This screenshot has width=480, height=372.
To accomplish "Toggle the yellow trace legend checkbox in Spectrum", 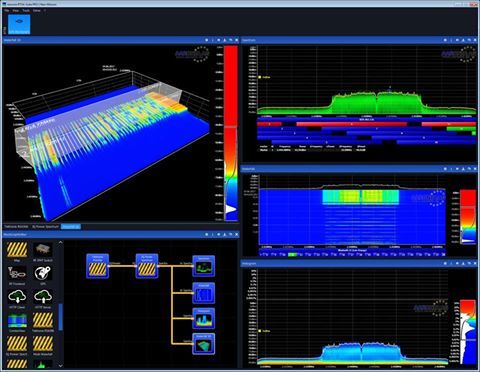I will click(260, 77).
